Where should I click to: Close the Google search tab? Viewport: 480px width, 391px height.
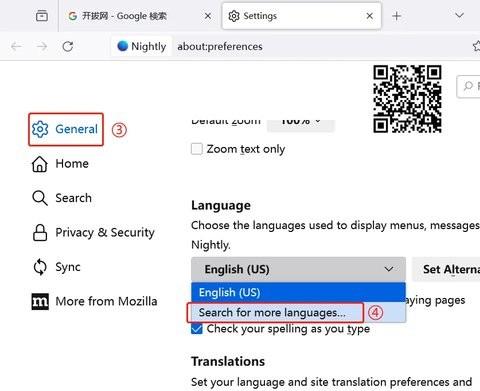pyautogui.click(x=208, y=16)
